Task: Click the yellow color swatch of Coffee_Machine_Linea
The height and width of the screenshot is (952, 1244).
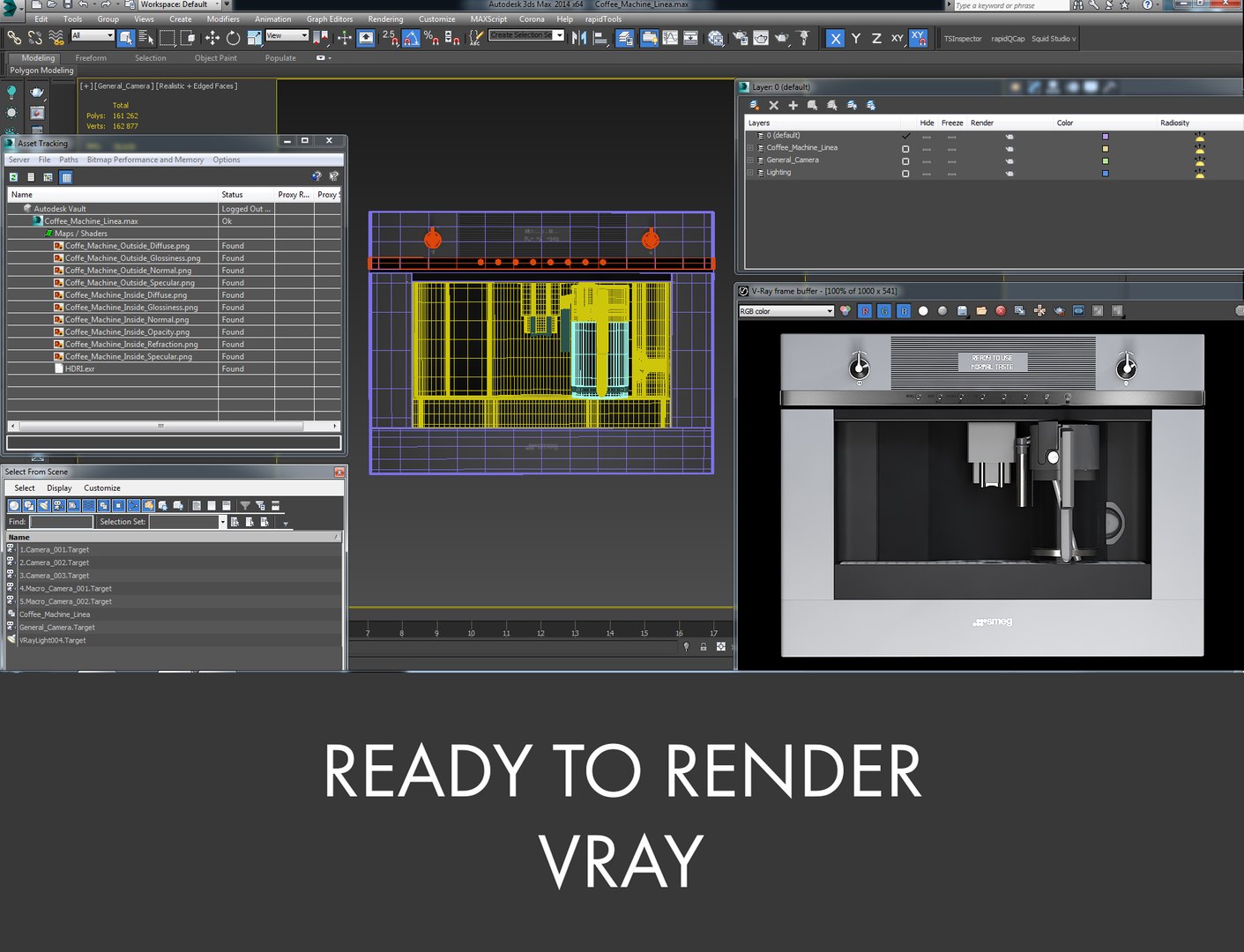Action: point(1106,149)
